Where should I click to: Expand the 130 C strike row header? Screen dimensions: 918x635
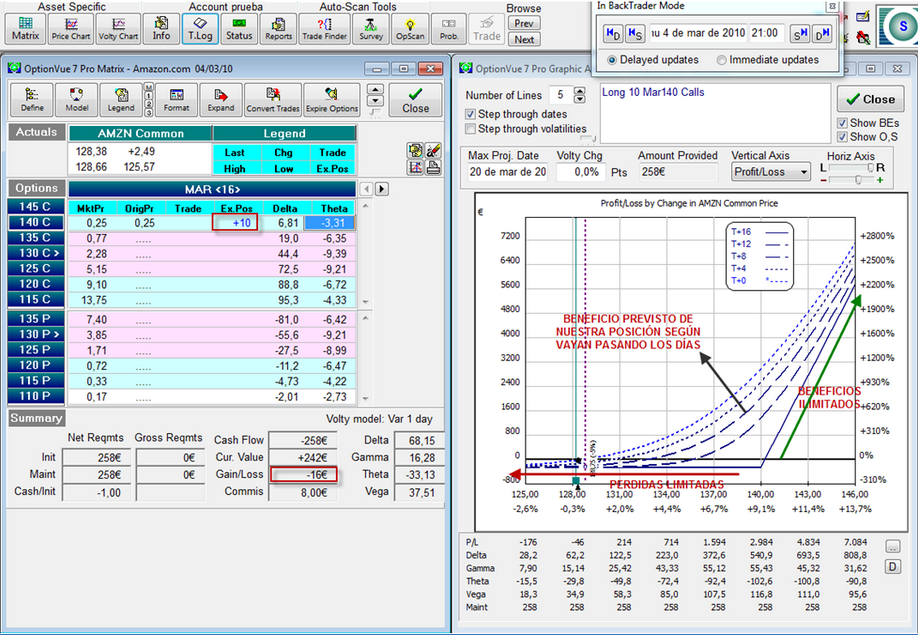[x=36, y=253]
